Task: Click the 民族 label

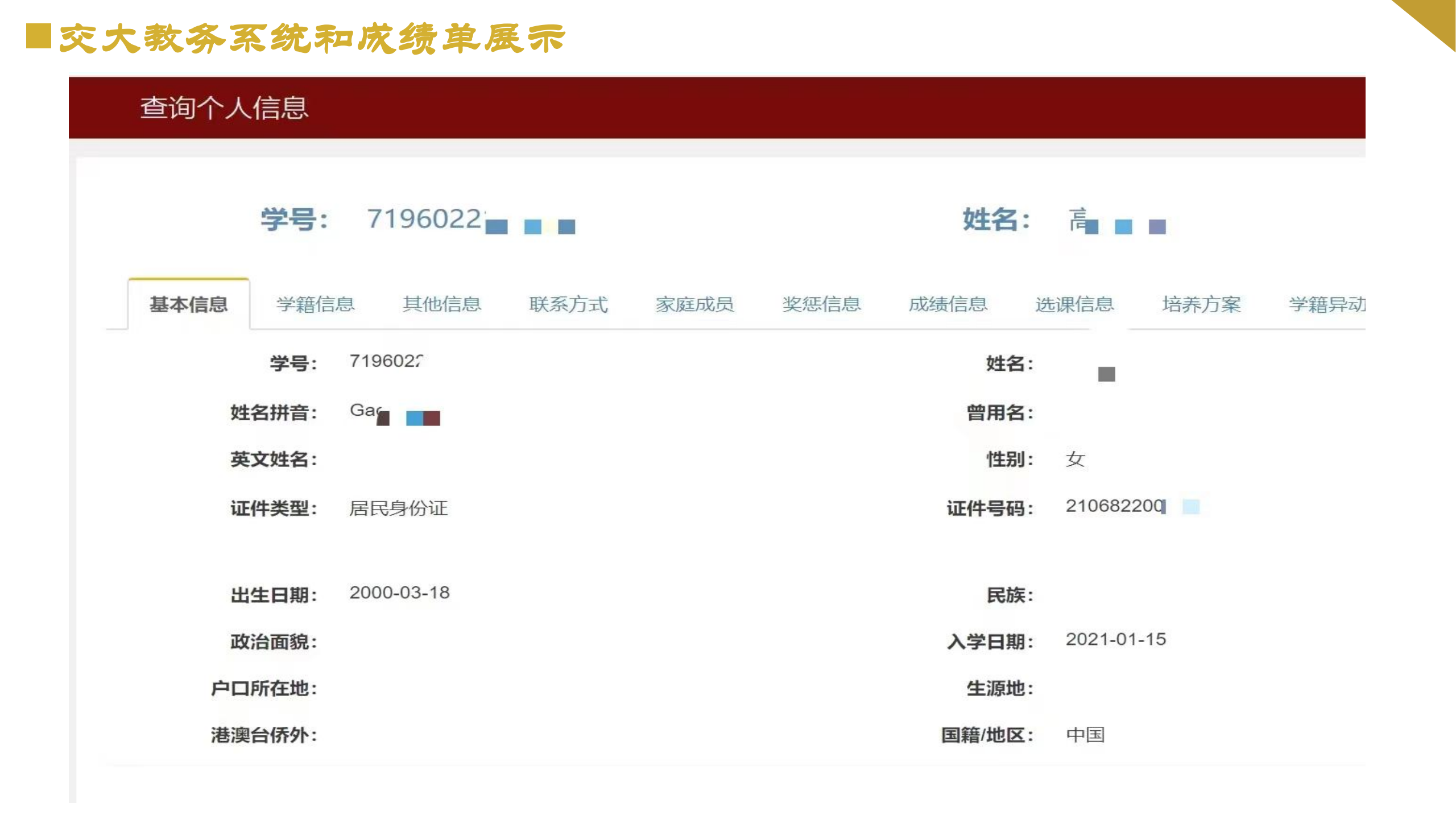Action: 1010,595
